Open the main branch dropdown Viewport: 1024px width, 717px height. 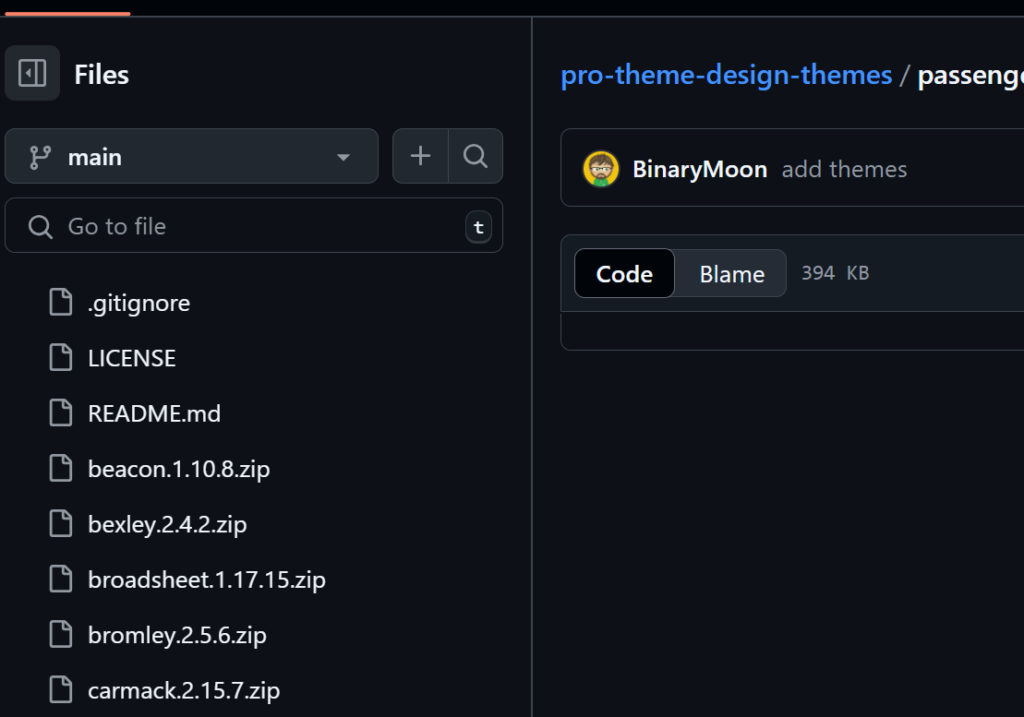pyautogui.click(x=190, y=157)
